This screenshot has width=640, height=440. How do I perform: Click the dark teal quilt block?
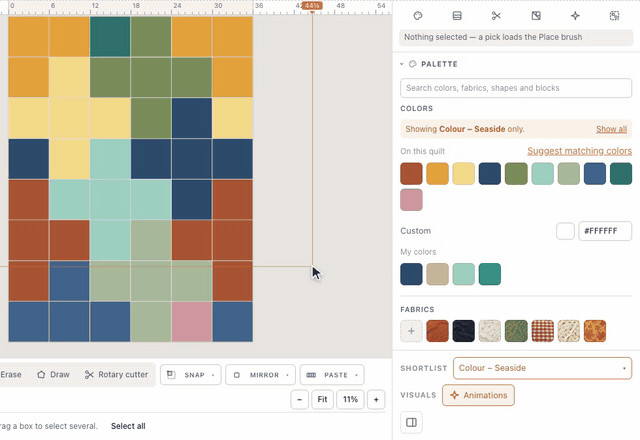click(x=110, y=36)
